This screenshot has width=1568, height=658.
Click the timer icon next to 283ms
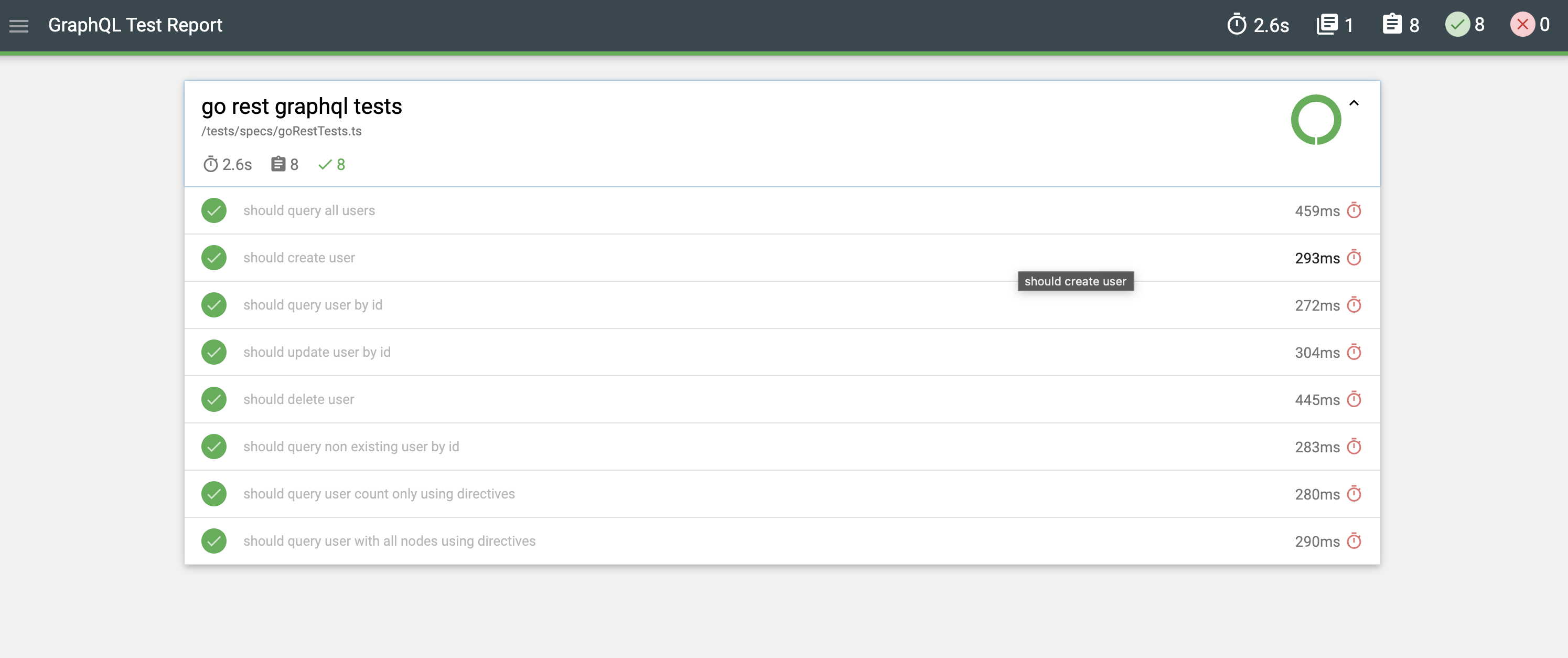1354,447
